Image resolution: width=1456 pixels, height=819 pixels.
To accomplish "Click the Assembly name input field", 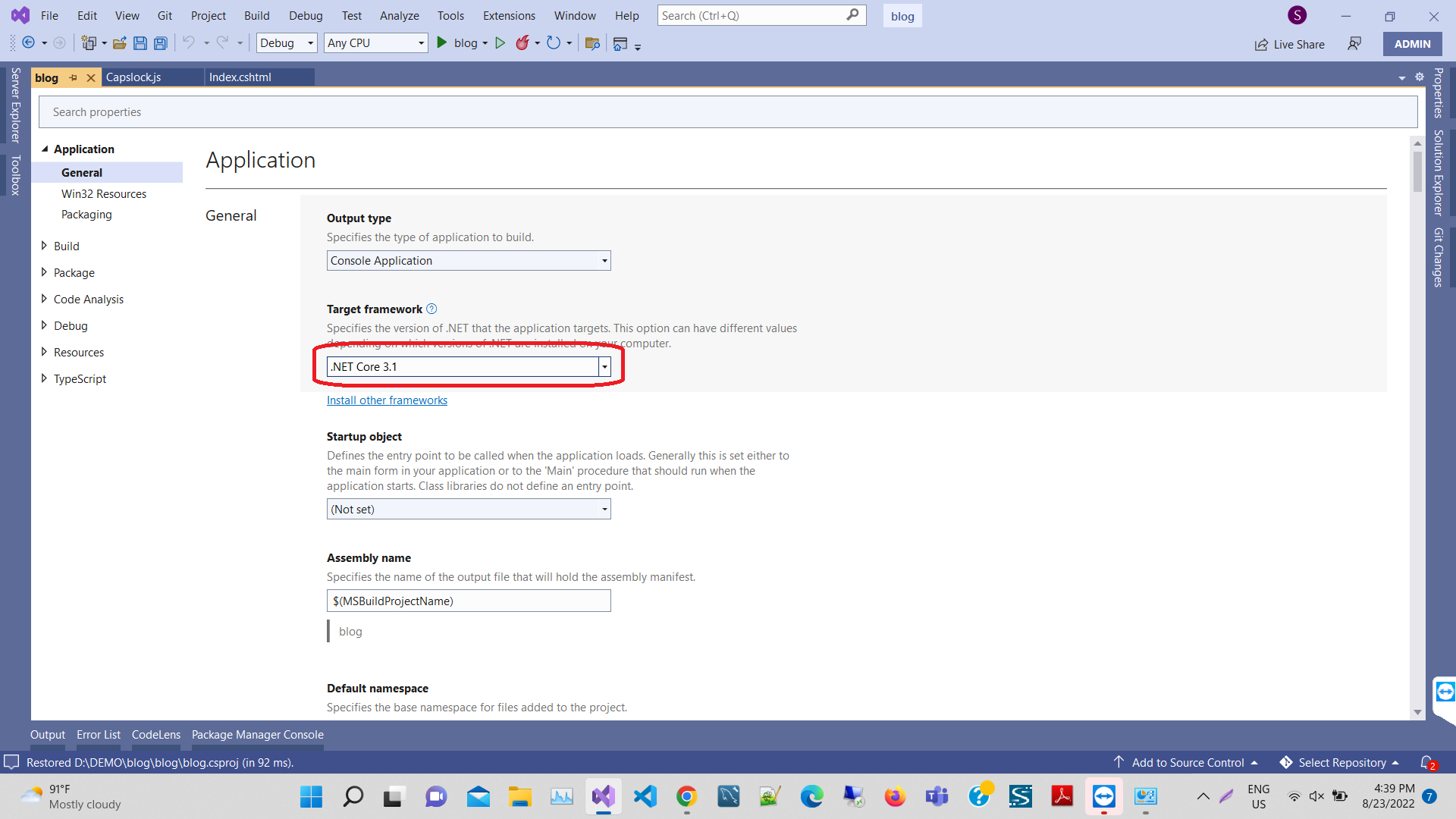I will pyautogui.click(x=467, y=600).
